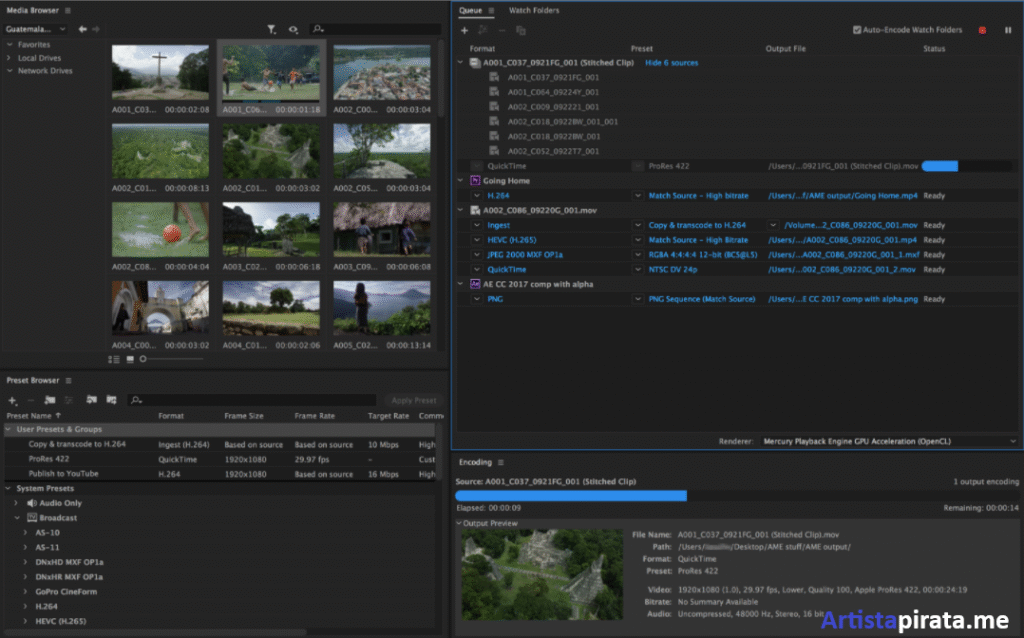The image size is (1024, 638).
Task: Add a new source to the encoding queue
Action: [464, 30]
